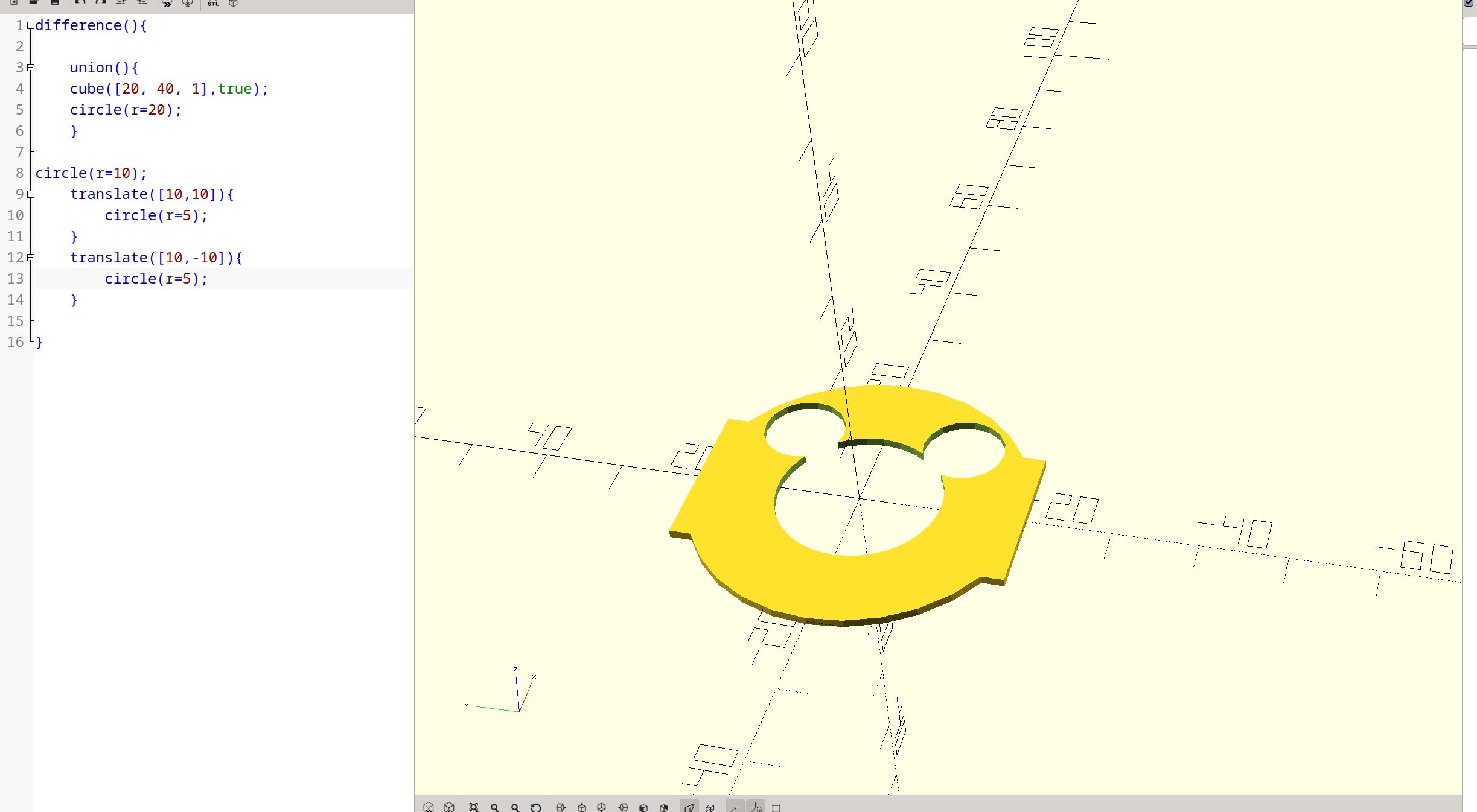Click the Render hourglass icon in editor toolbar
This screenshot has width=1477, height=812.
click(x=188, y=4)
